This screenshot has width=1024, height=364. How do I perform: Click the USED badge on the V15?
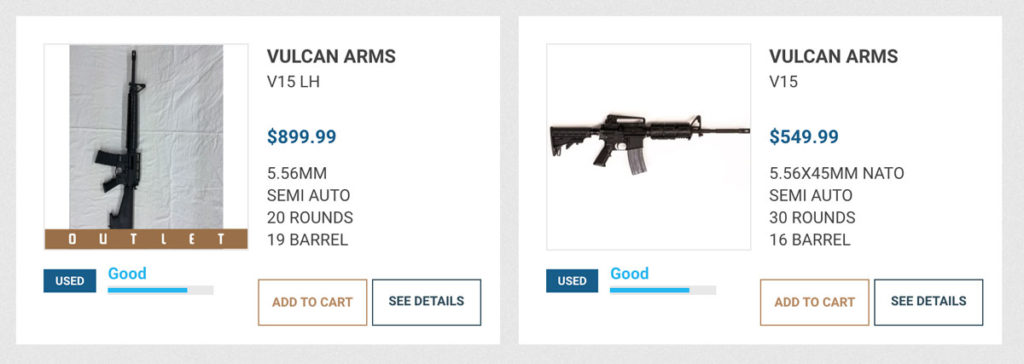pyautogui.click(x=572, y=281)
